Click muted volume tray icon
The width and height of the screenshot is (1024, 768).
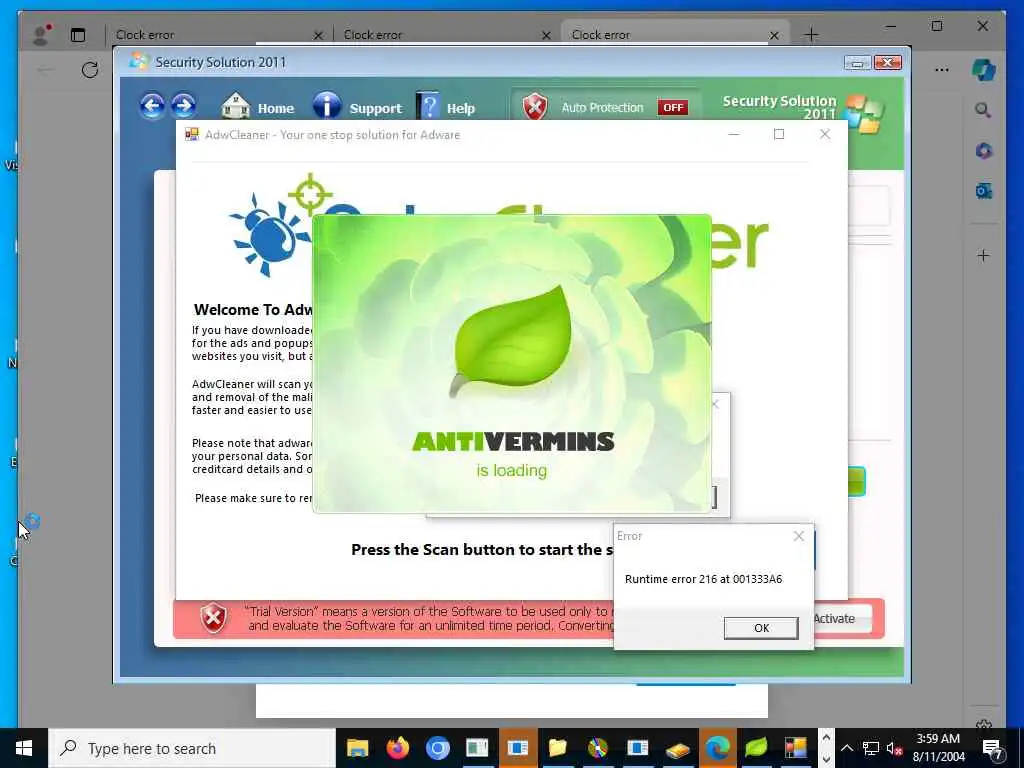[893, 748]
